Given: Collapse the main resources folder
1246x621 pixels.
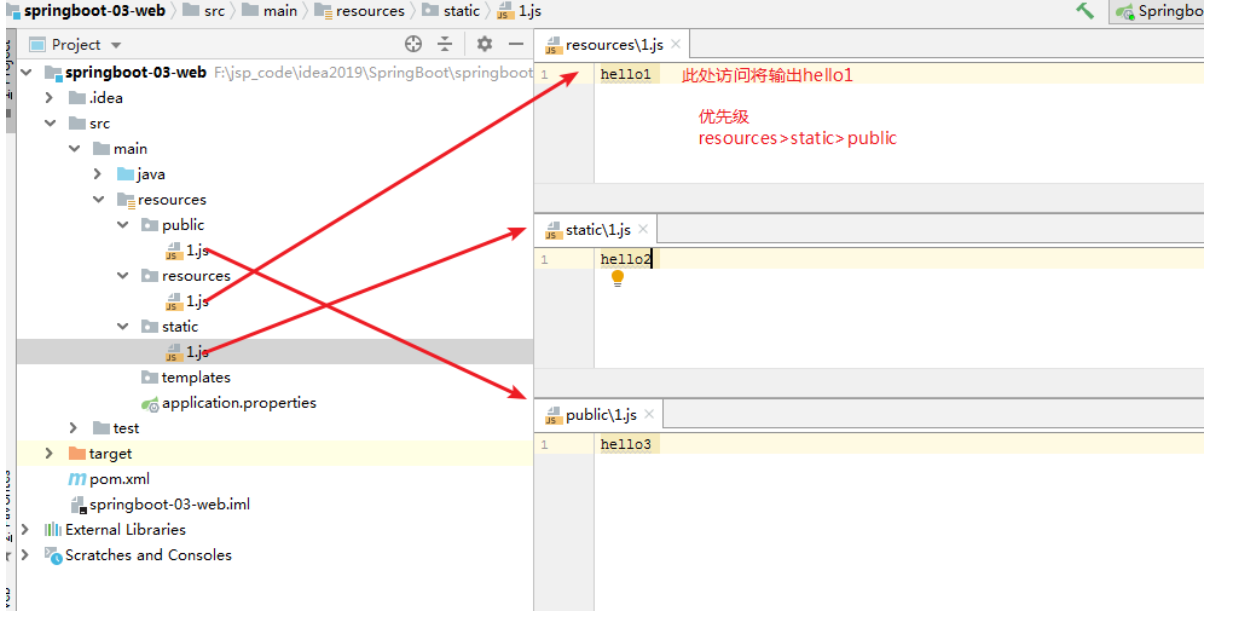Looking at the screenshot, I should pyautogui.click(x=98, y=200).
